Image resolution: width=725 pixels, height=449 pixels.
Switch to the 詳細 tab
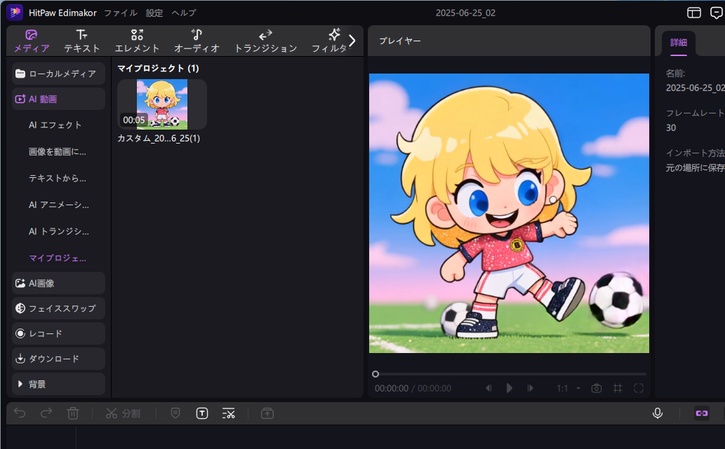pyautogui.click(x=678, y=43)
